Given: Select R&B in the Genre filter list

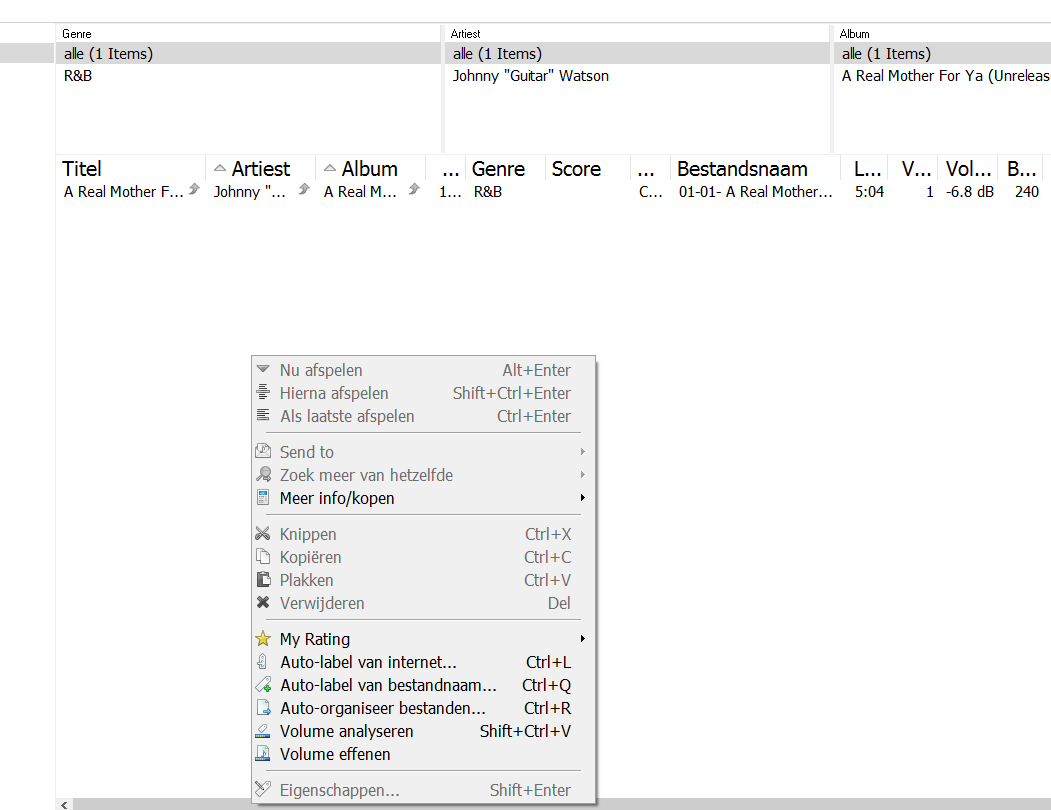Looking at the screenshot, I should coord(78,76).
